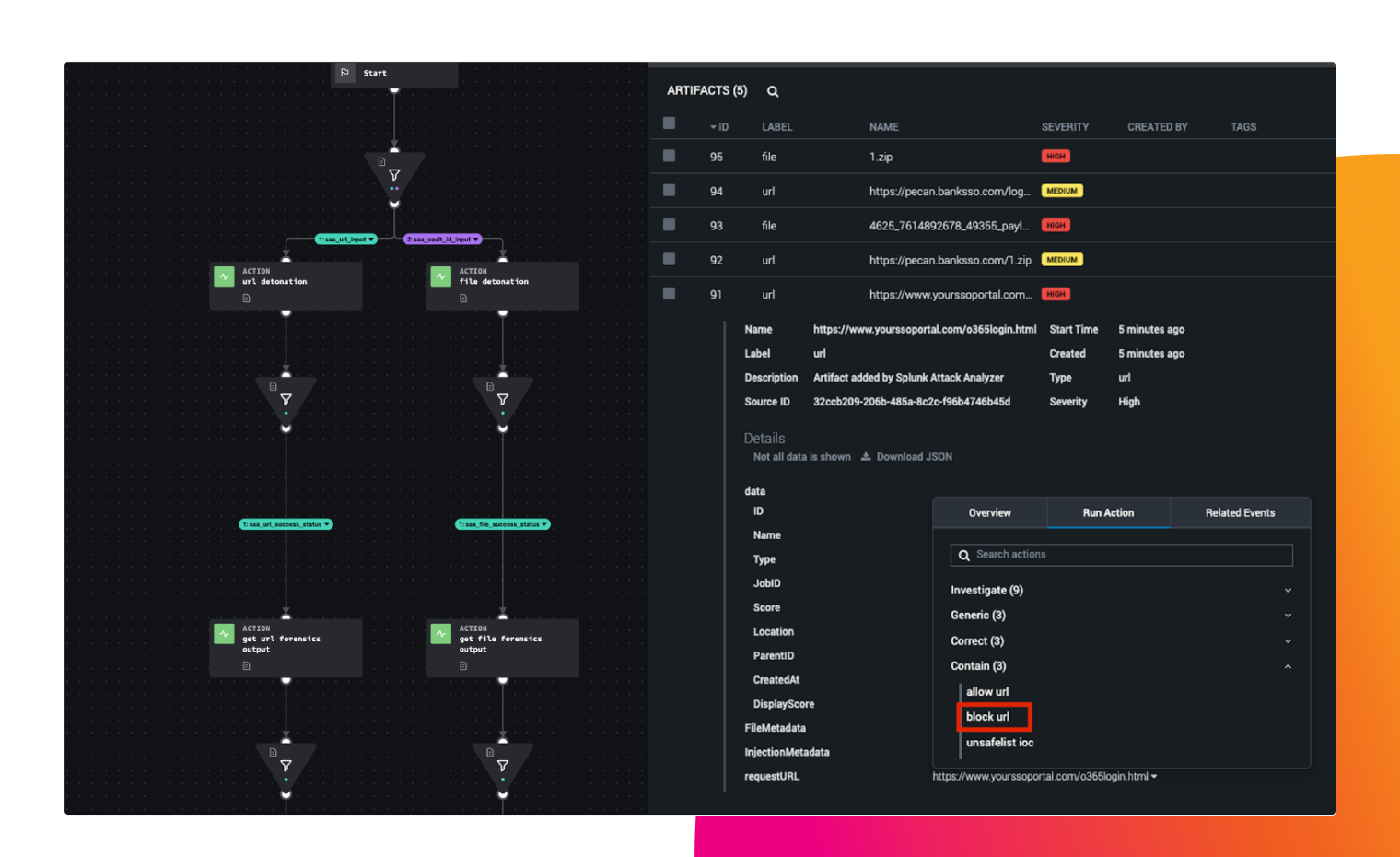Click the Download JSON link
Viewport: 1400px width, 857px height.
914,456
